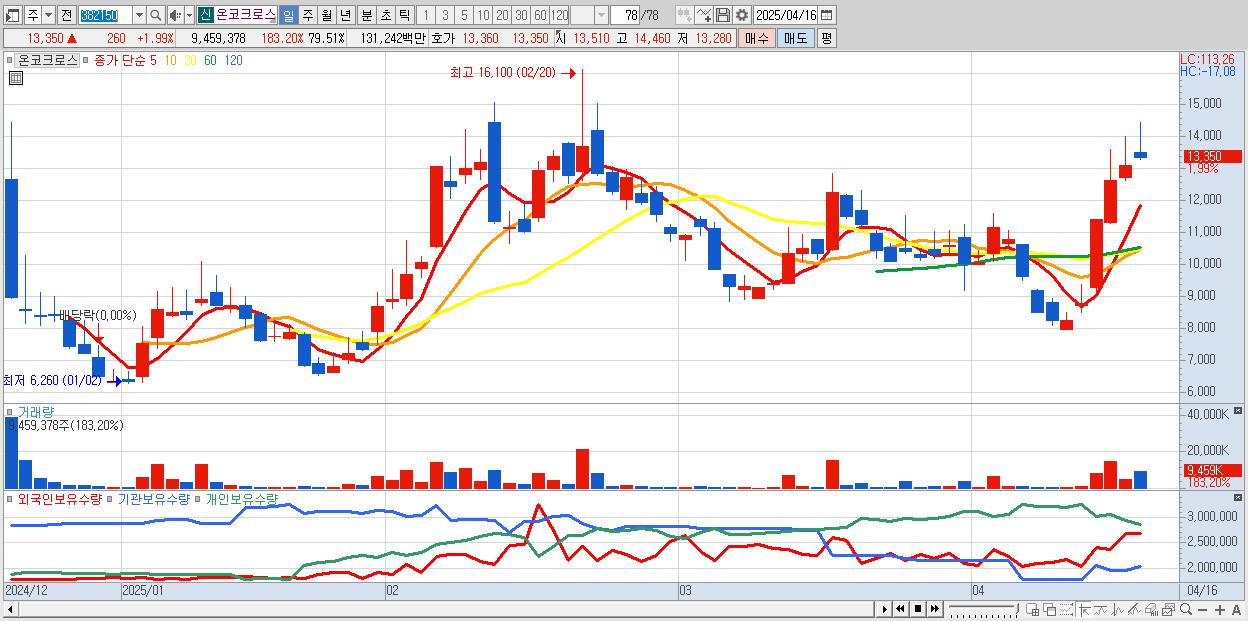The image size is (1248, 621).
Task: Click moving average 5 legend label
Action: 153,60
